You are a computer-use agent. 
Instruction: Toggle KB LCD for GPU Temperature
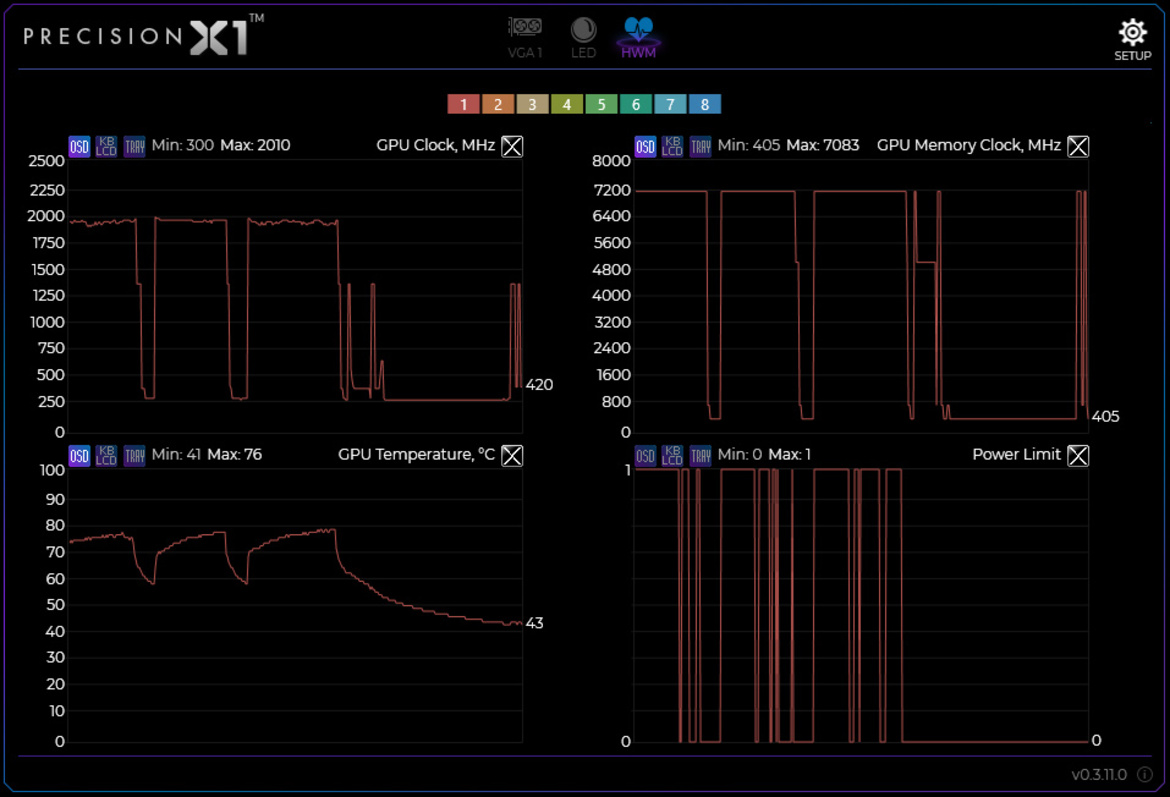pos(107,455)
